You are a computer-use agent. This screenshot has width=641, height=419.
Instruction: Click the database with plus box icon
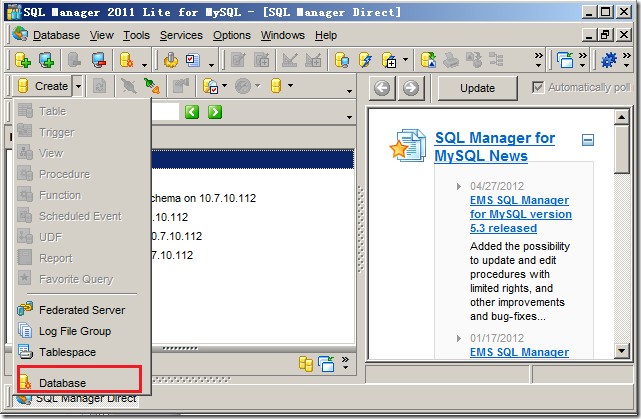[x=389, y=60]
